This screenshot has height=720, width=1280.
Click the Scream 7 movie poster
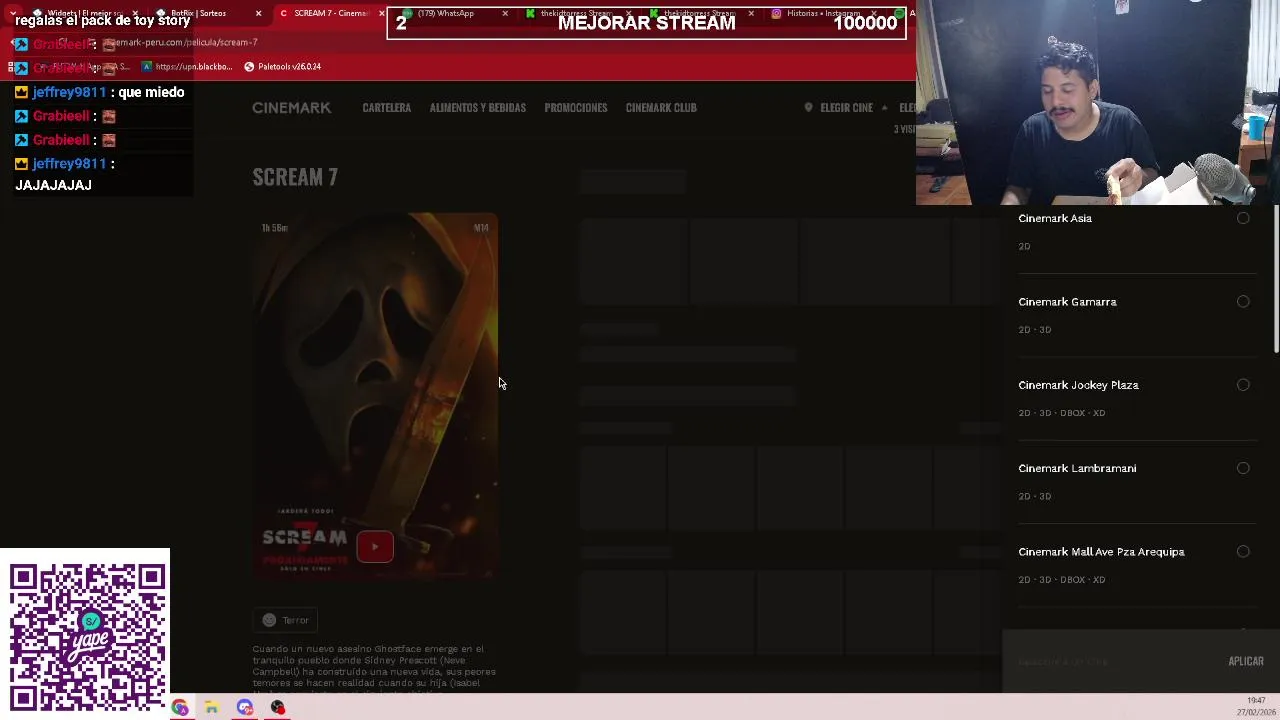[x=375, y=396]
